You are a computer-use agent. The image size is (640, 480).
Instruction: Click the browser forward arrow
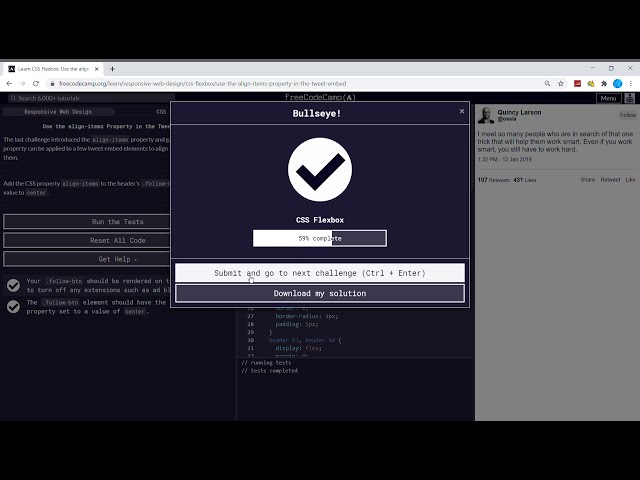(22, 84)
